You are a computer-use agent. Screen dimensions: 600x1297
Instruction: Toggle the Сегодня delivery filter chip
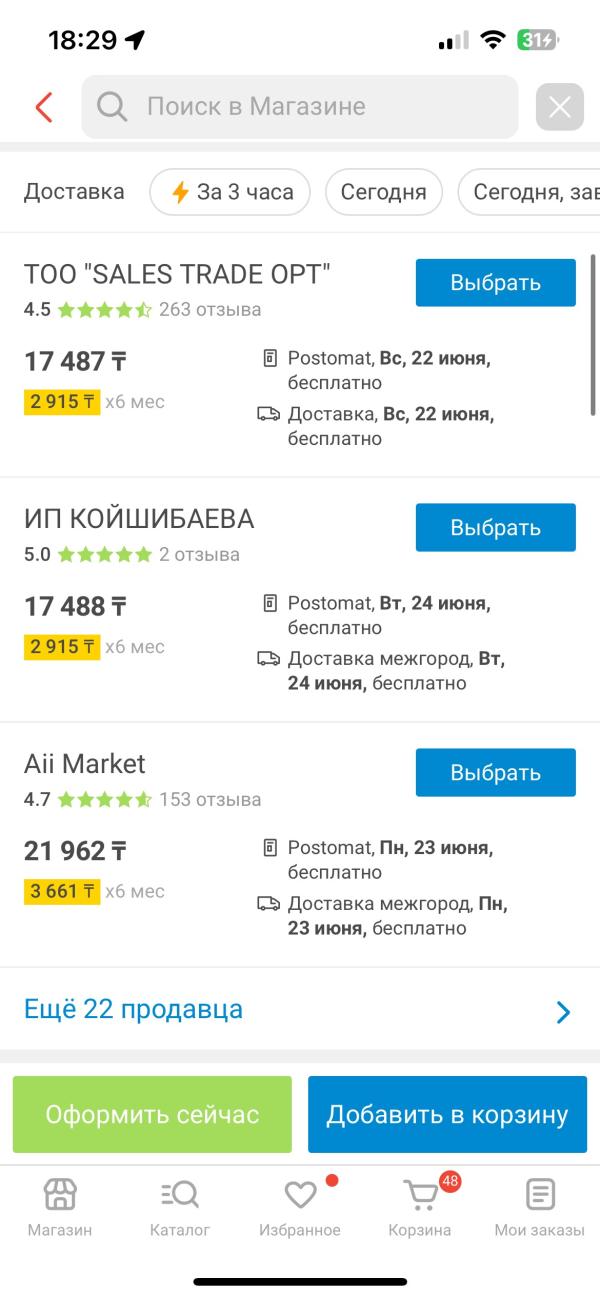(x=384, y=192)
